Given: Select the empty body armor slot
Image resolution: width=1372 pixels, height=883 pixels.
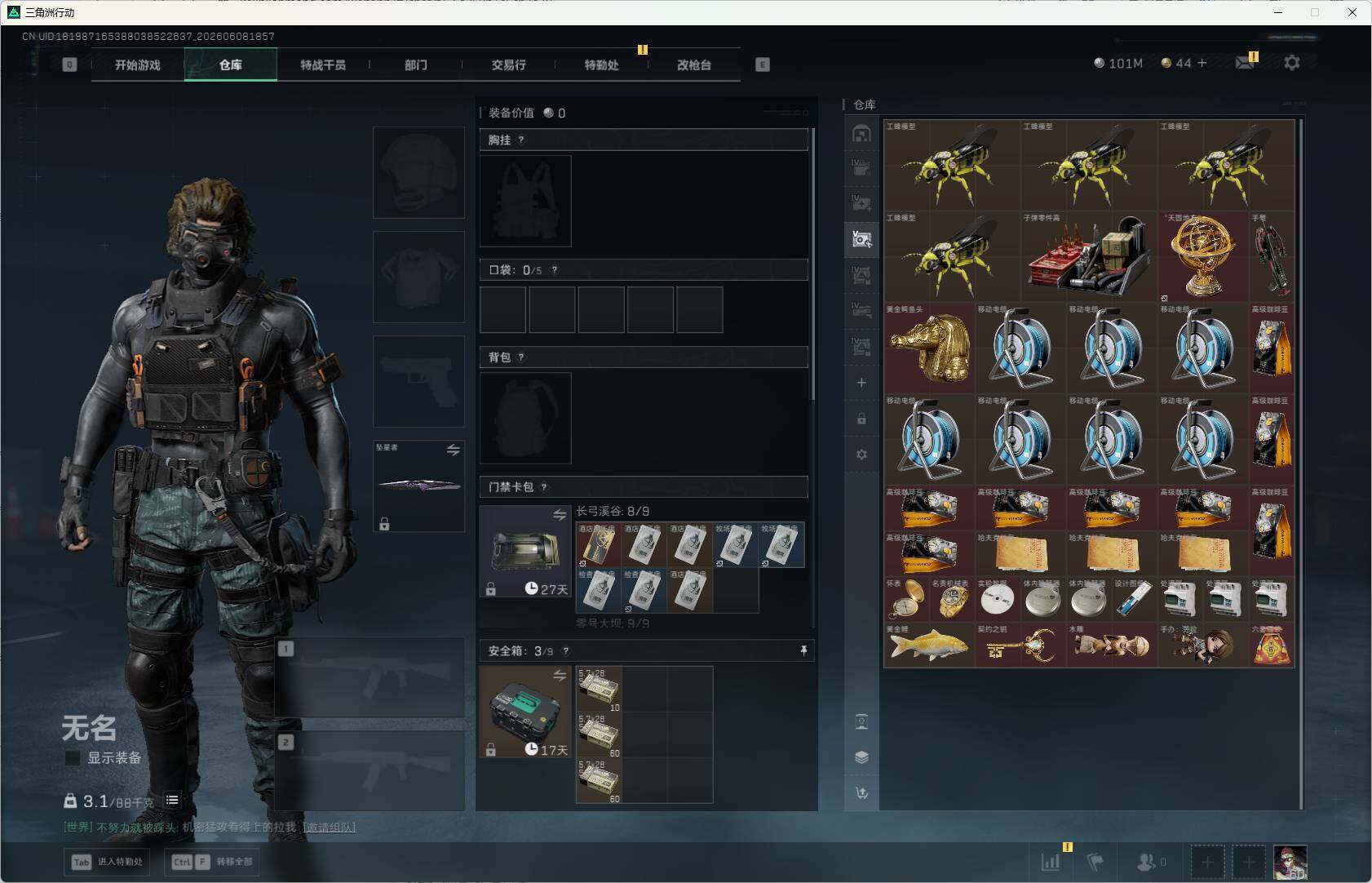Looking at the screenshot, I should tap(418, 277).
